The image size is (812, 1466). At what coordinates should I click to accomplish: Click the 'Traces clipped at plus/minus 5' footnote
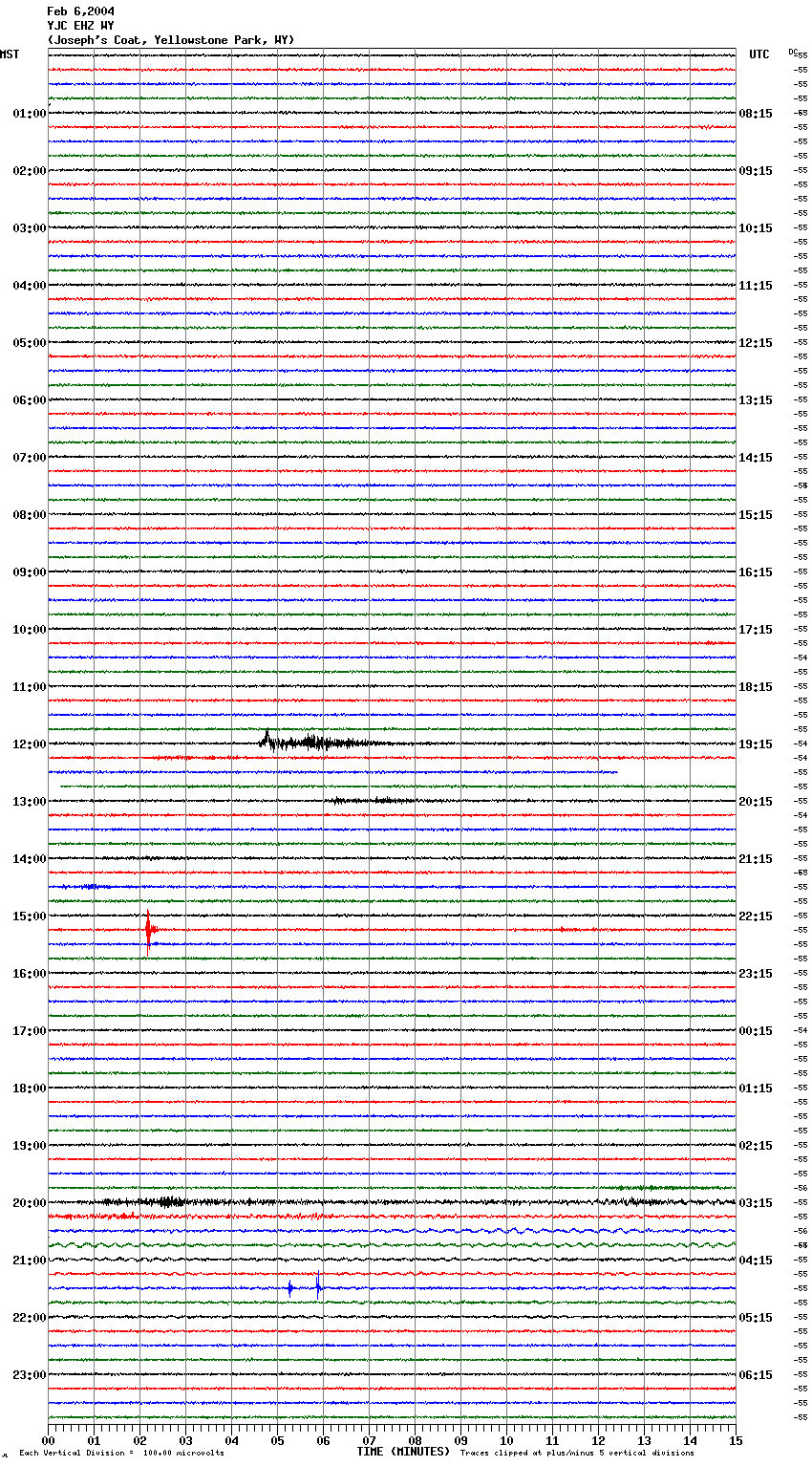(577, 1453)
